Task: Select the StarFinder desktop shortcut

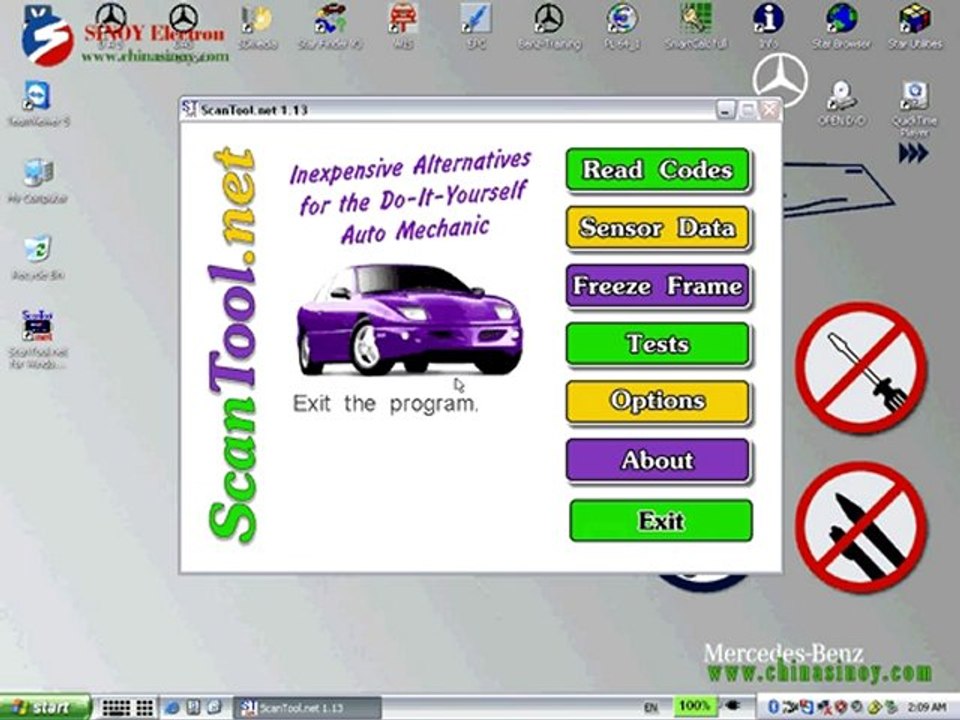Action: coord(331,27)
